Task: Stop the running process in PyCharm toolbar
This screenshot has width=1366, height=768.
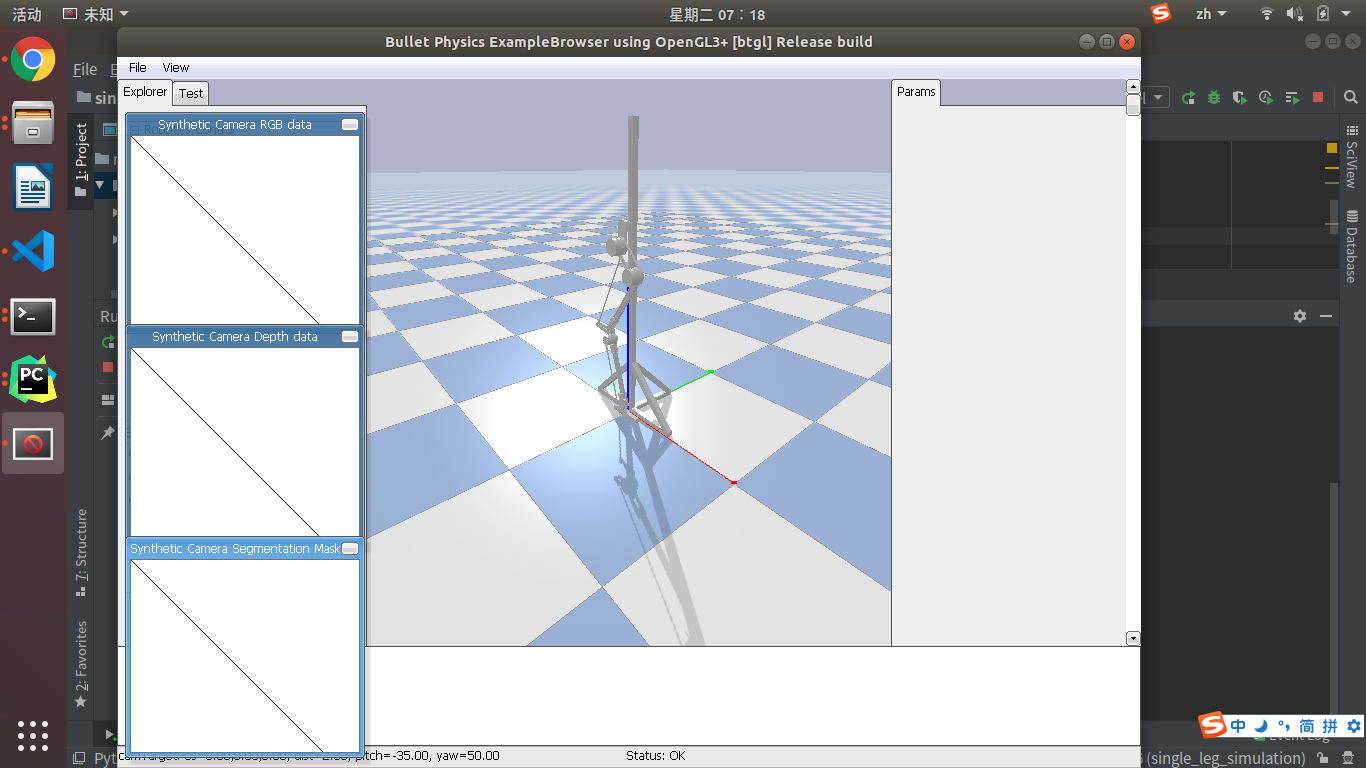Action: pyautogui.click(x=1318, y=98)
